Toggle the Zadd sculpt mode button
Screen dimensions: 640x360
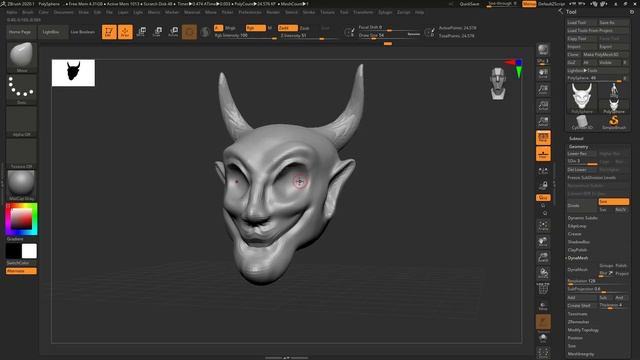[288, 28]
